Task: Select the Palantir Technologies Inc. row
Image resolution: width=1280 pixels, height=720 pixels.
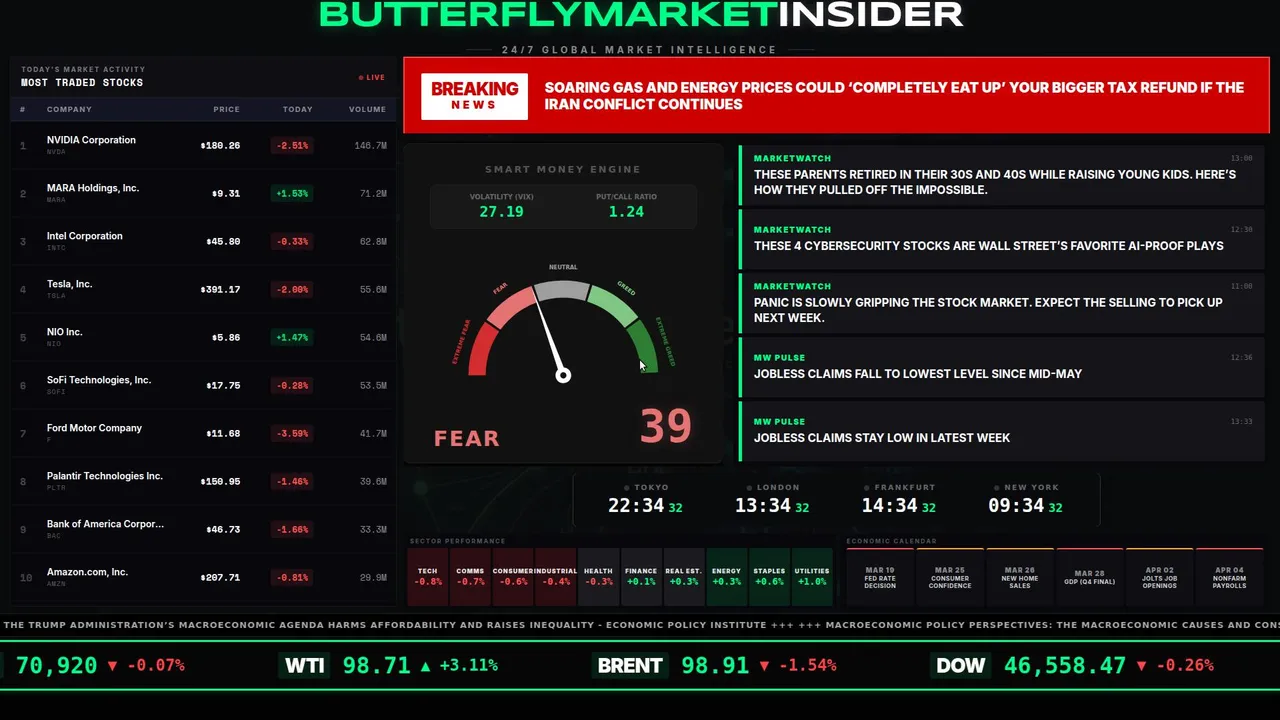Action: click(204, 481)
